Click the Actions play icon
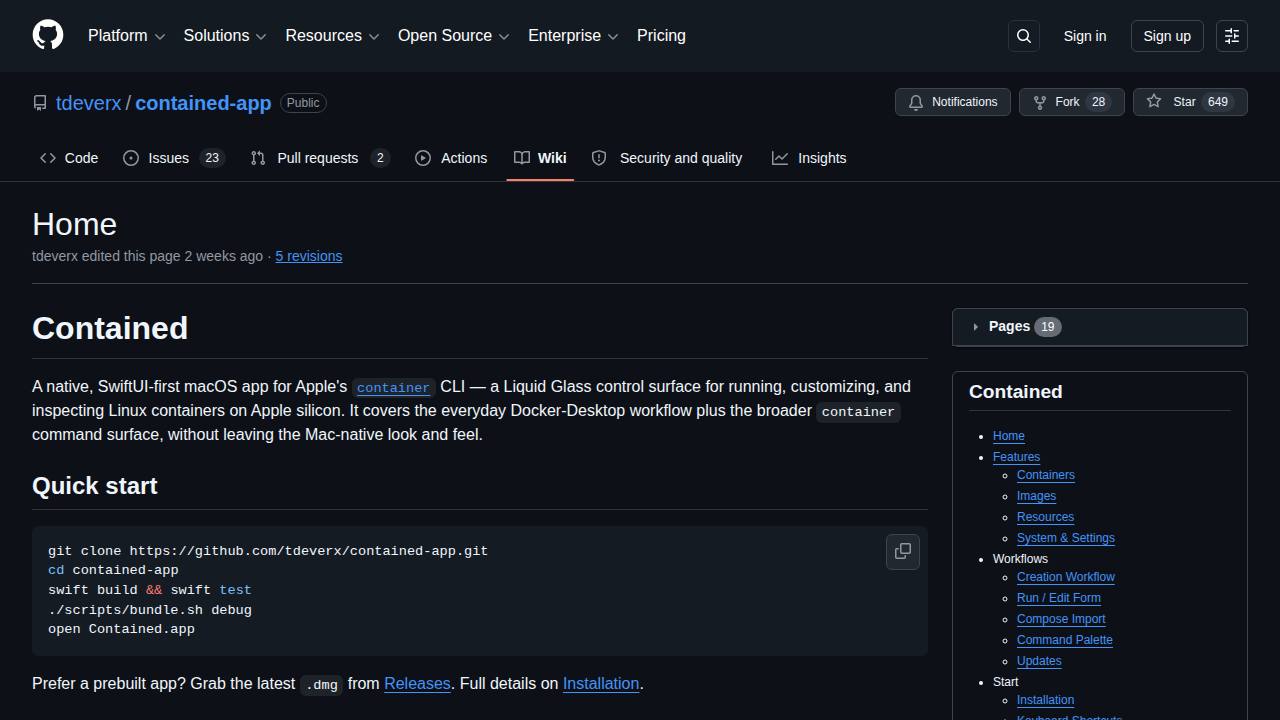This screenshot has height=720, width=1280. (x=423, y=158)
